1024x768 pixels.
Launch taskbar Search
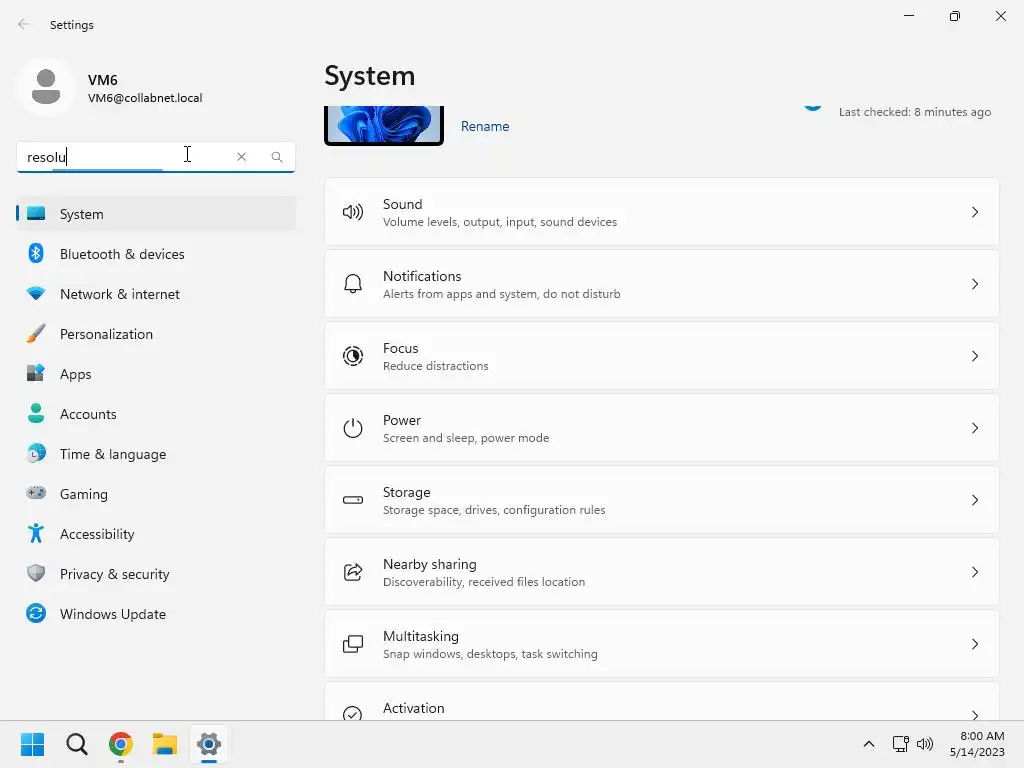76,744
